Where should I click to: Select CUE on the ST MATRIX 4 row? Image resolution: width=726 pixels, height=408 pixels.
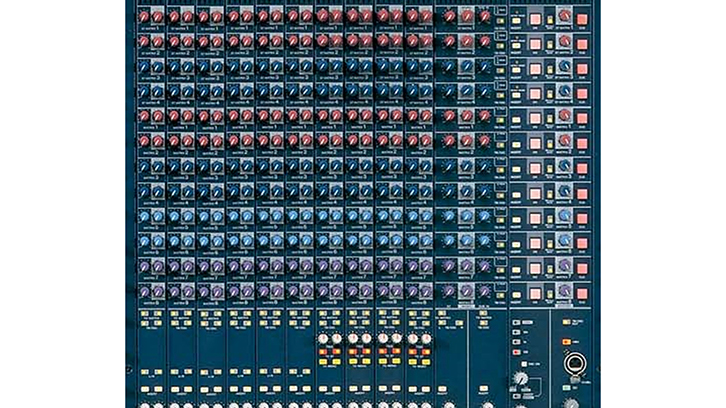[582, 94]
